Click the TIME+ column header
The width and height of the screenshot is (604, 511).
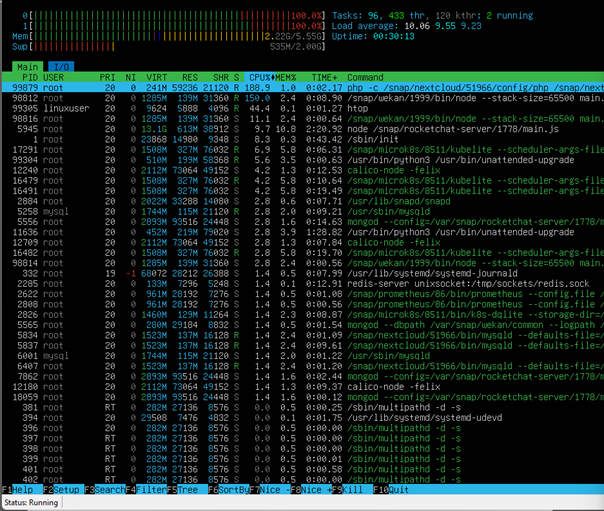tap(324, 77)
